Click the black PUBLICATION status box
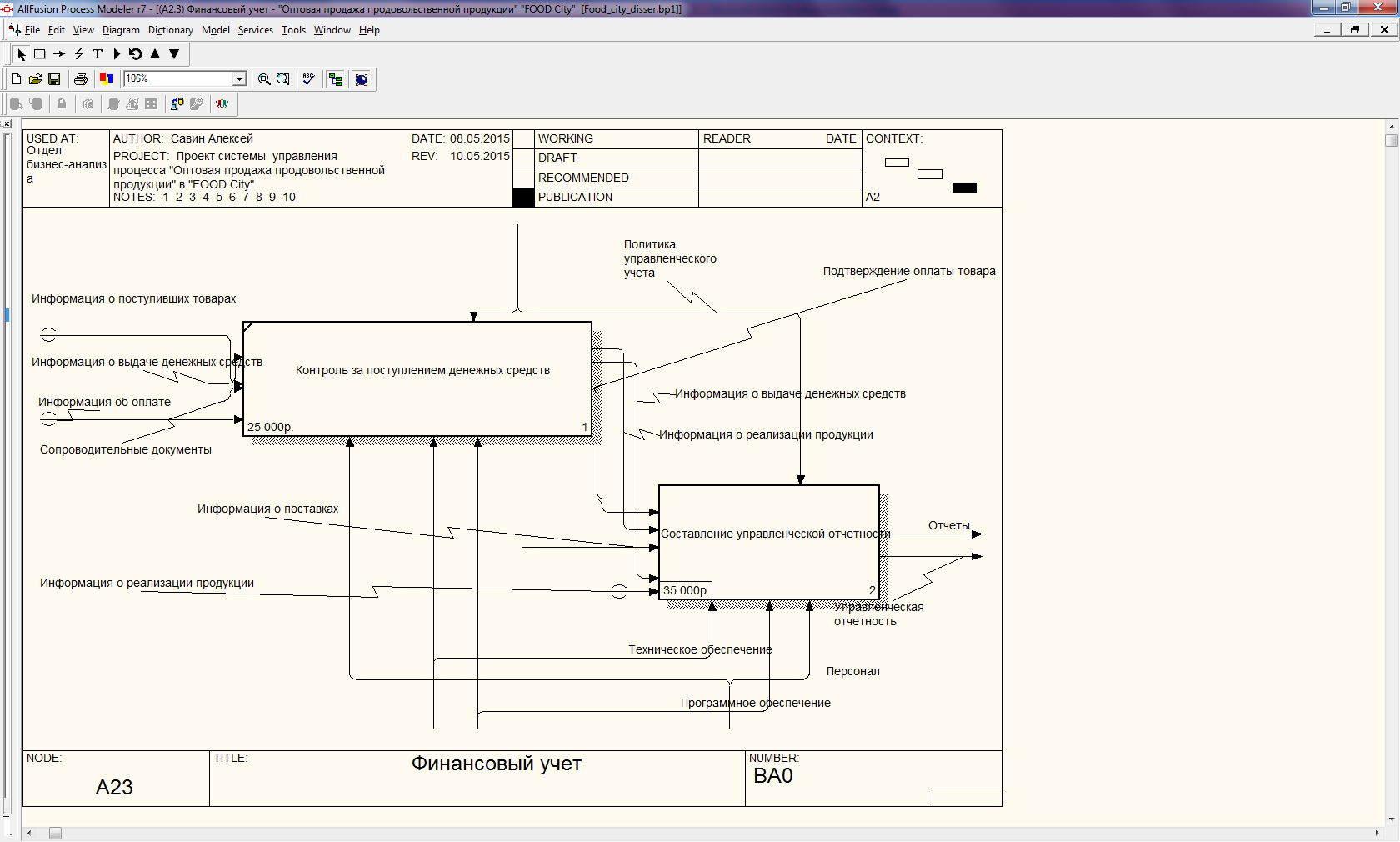 click(523, 198)
